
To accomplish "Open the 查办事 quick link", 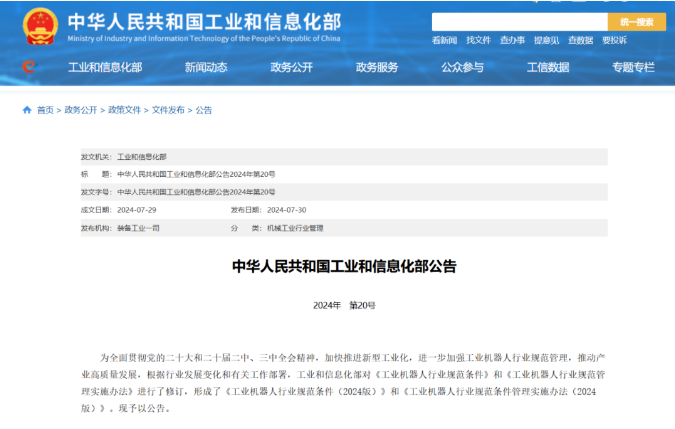I will click(x=512, y=40).
